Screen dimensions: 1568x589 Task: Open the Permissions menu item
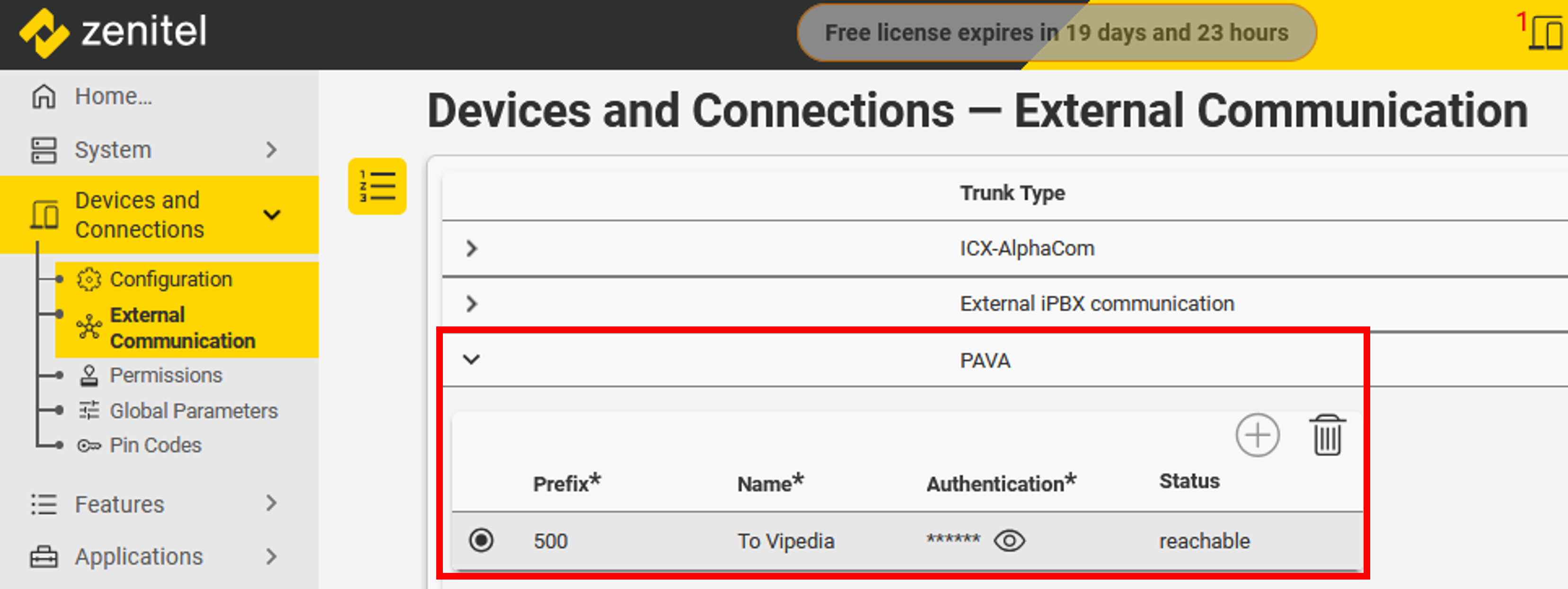click(166, 376)
